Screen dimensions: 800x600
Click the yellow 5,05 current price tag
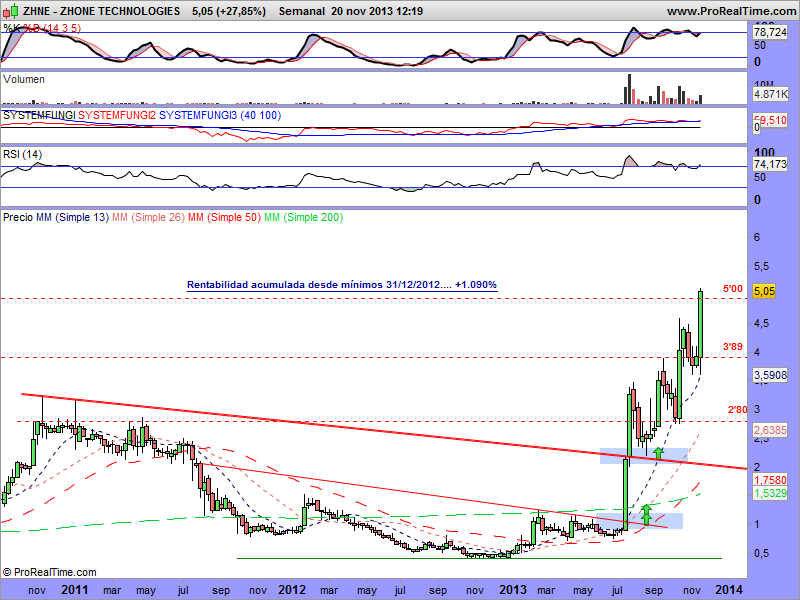click(764, 291)
